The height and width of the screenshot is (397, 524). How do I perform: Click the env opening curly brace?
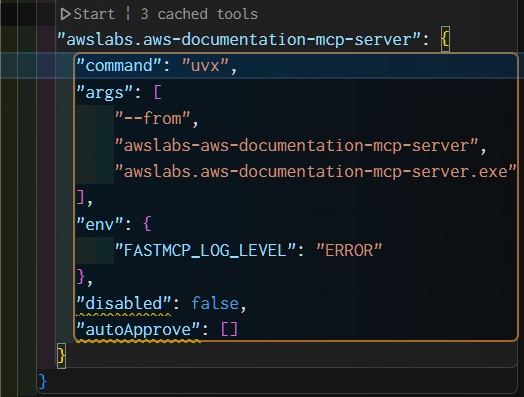148,224
